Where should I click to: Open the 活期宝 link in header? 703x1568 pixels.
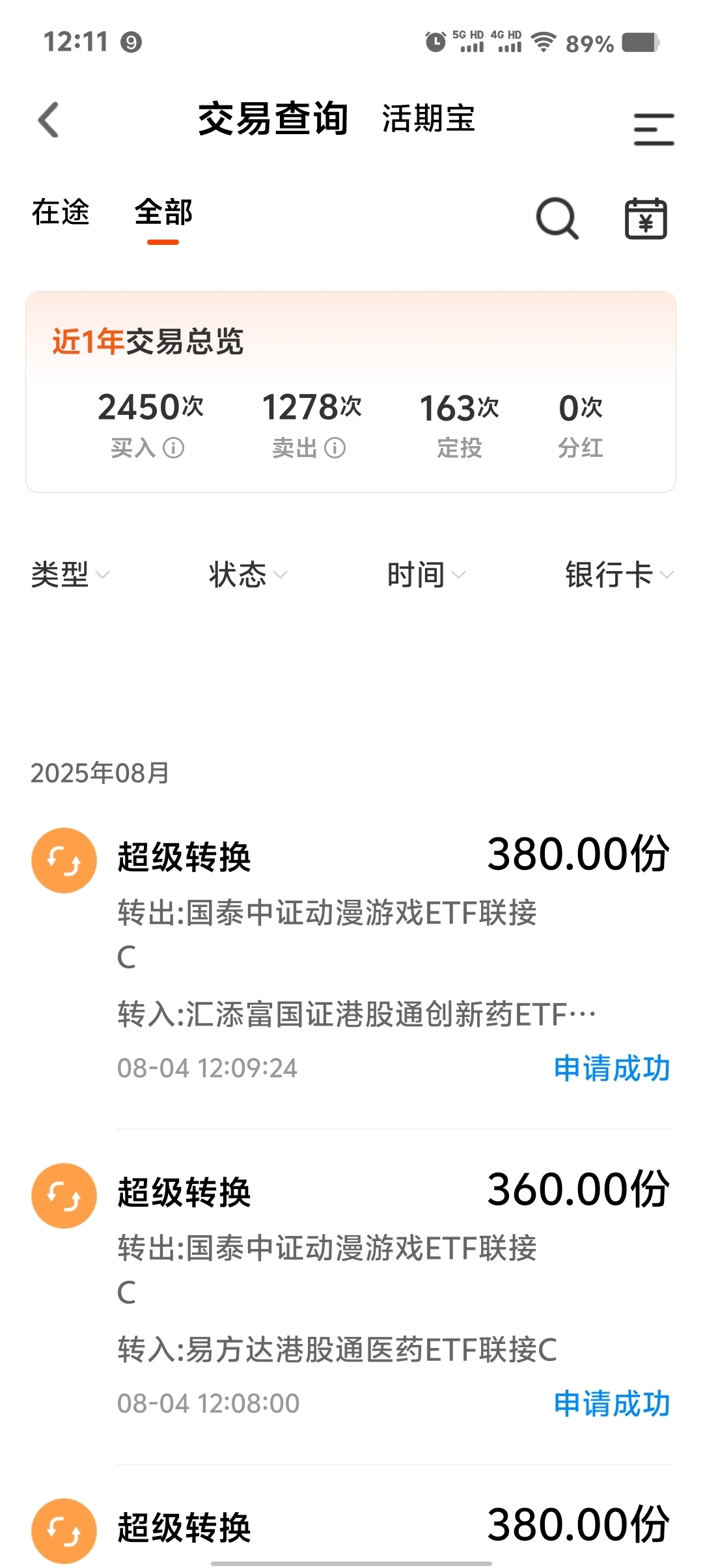[x=428, y=119]
